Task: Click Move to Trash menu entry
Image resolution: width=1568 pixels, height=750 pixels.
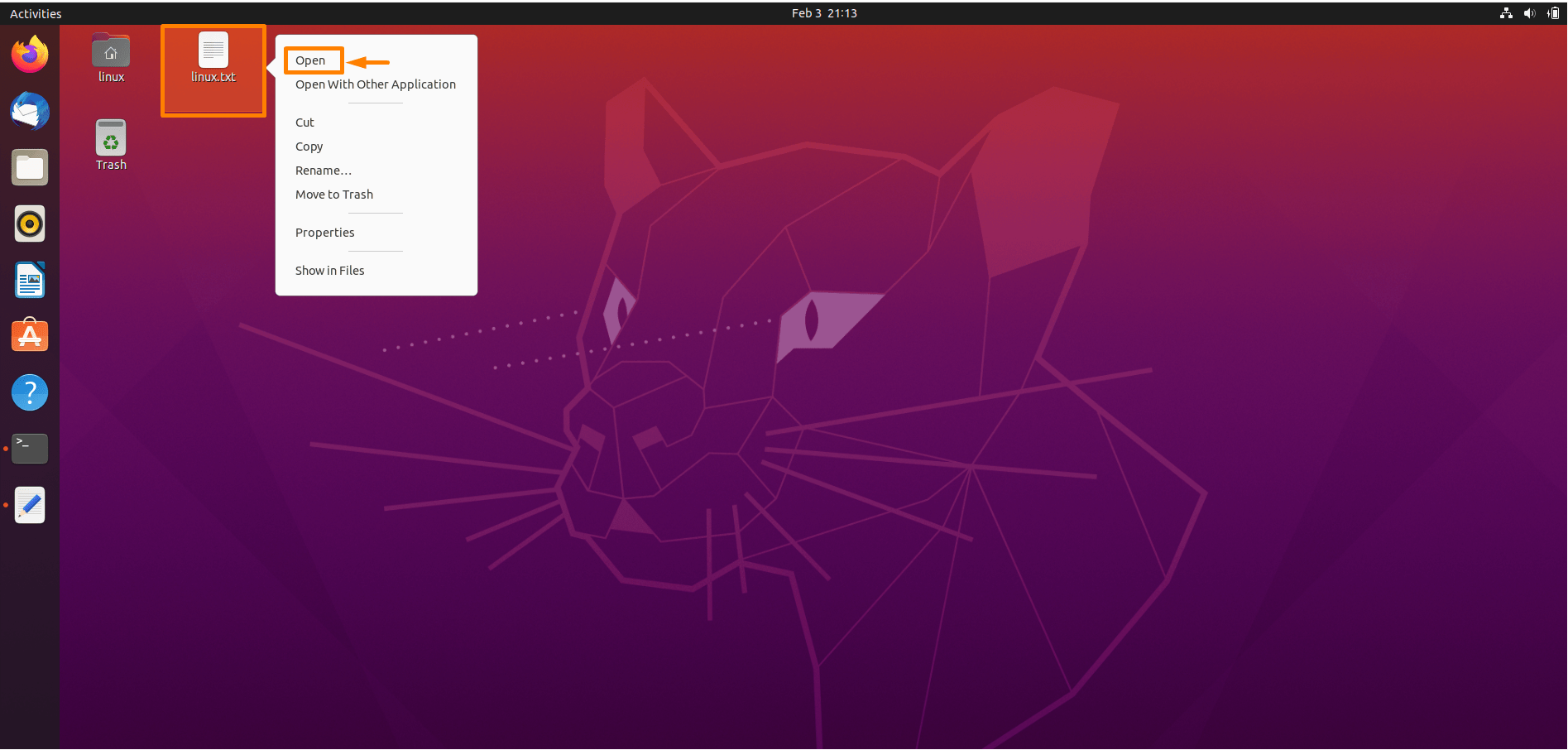Action: tap(334, 195)
